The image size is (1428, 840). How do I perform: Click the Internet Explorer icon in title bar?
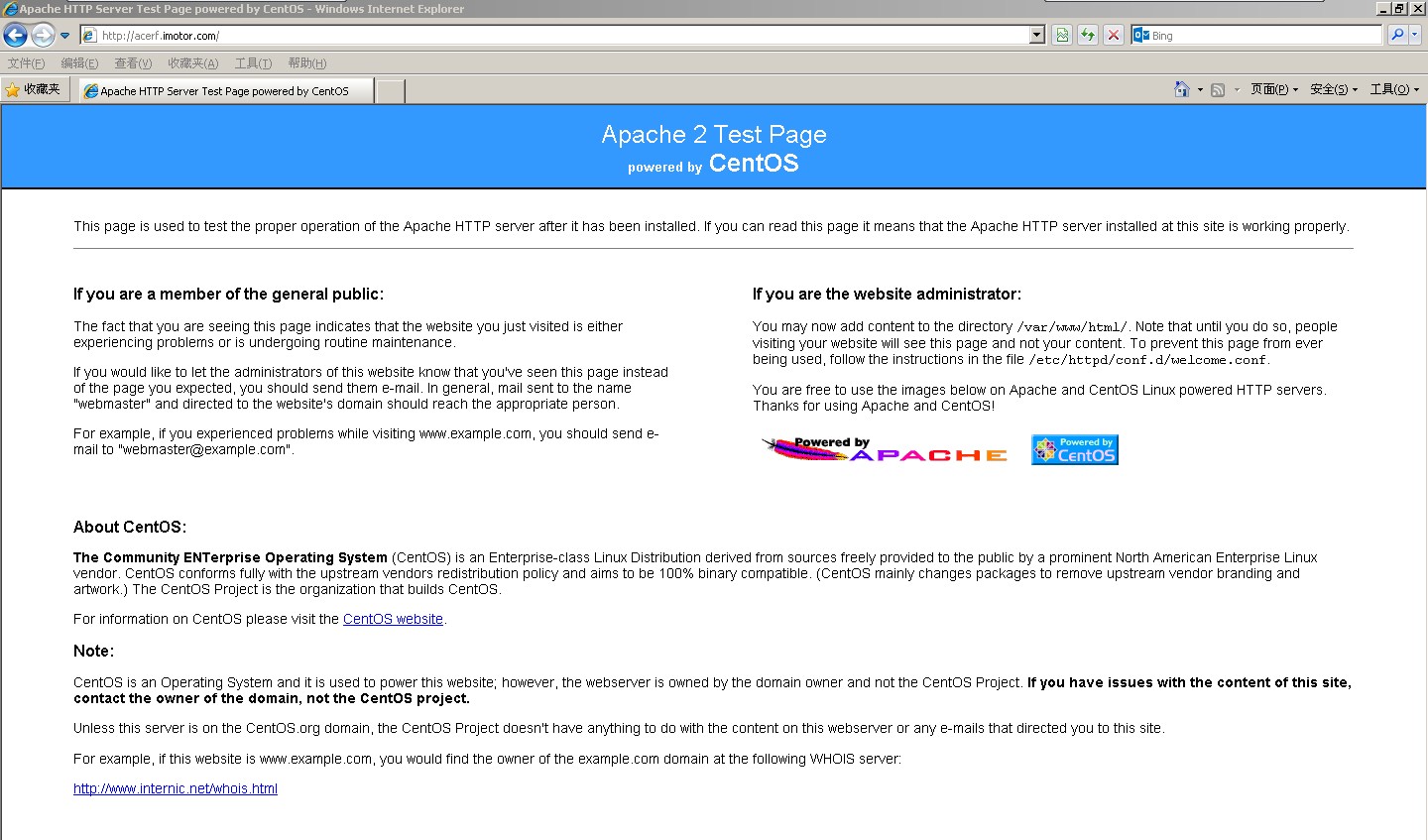coord(10,9)
